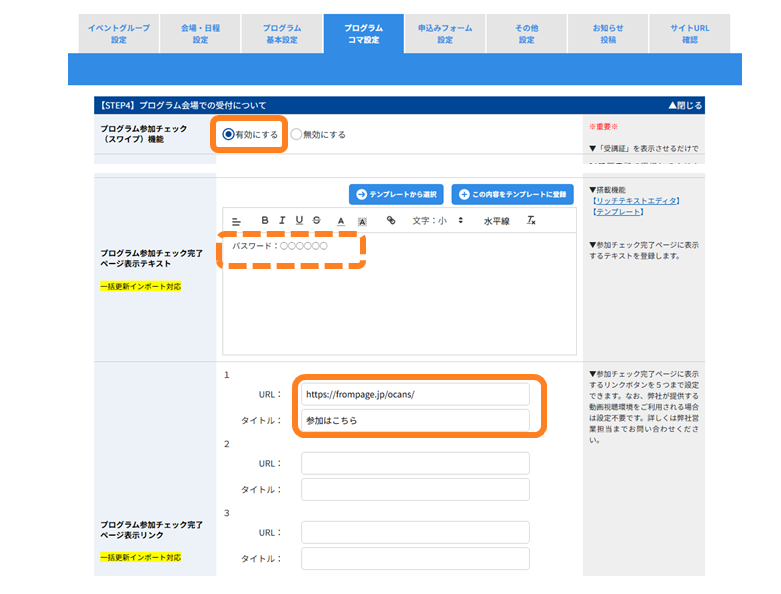
Task: Toggle strikethrough formatting in the editor
Action: (316, 220)
